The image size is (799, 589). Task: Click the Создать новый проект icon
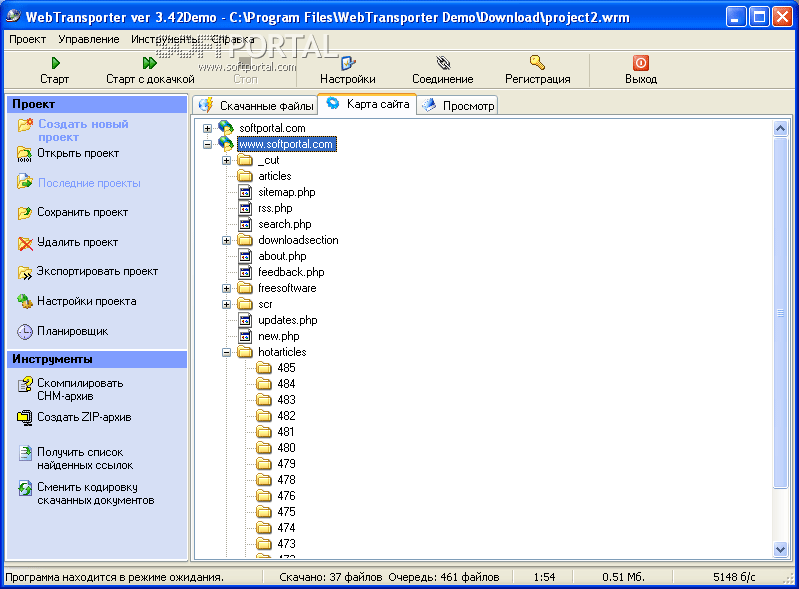point(25,125)
